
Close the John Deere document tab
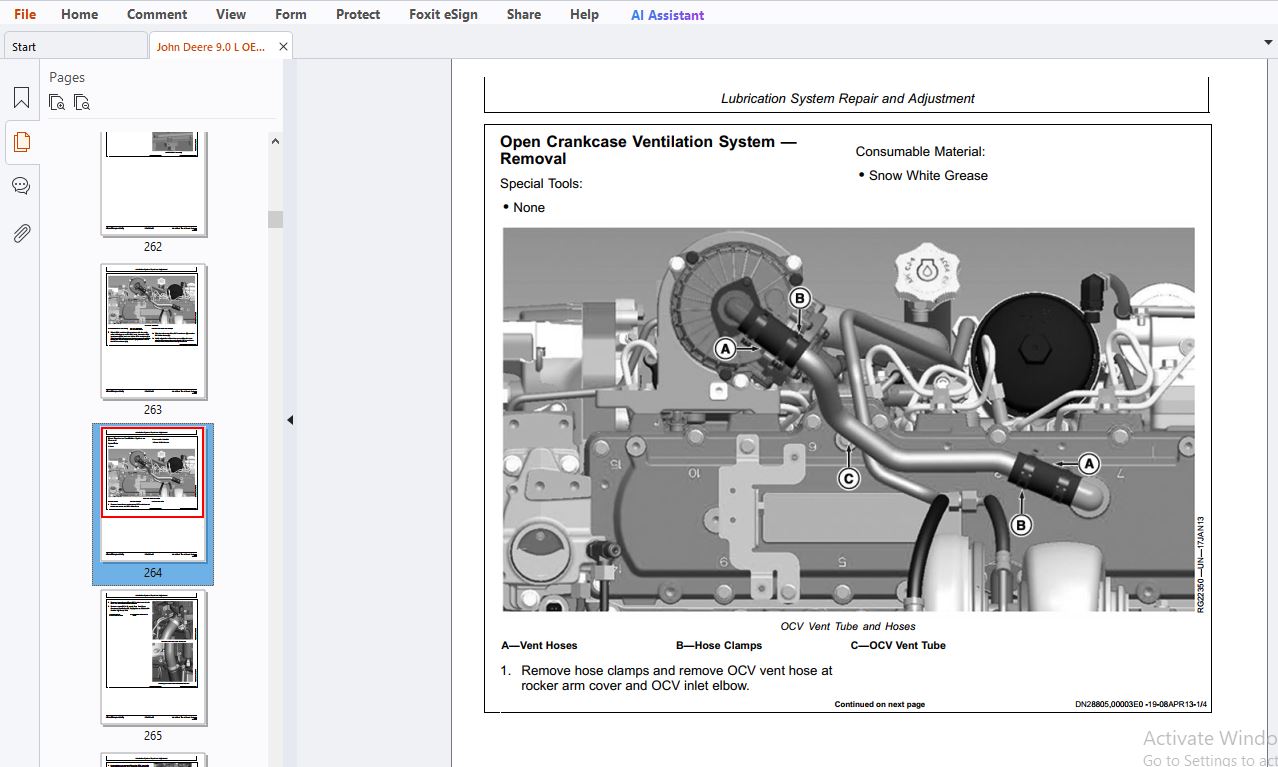click(x=284, y=46)
